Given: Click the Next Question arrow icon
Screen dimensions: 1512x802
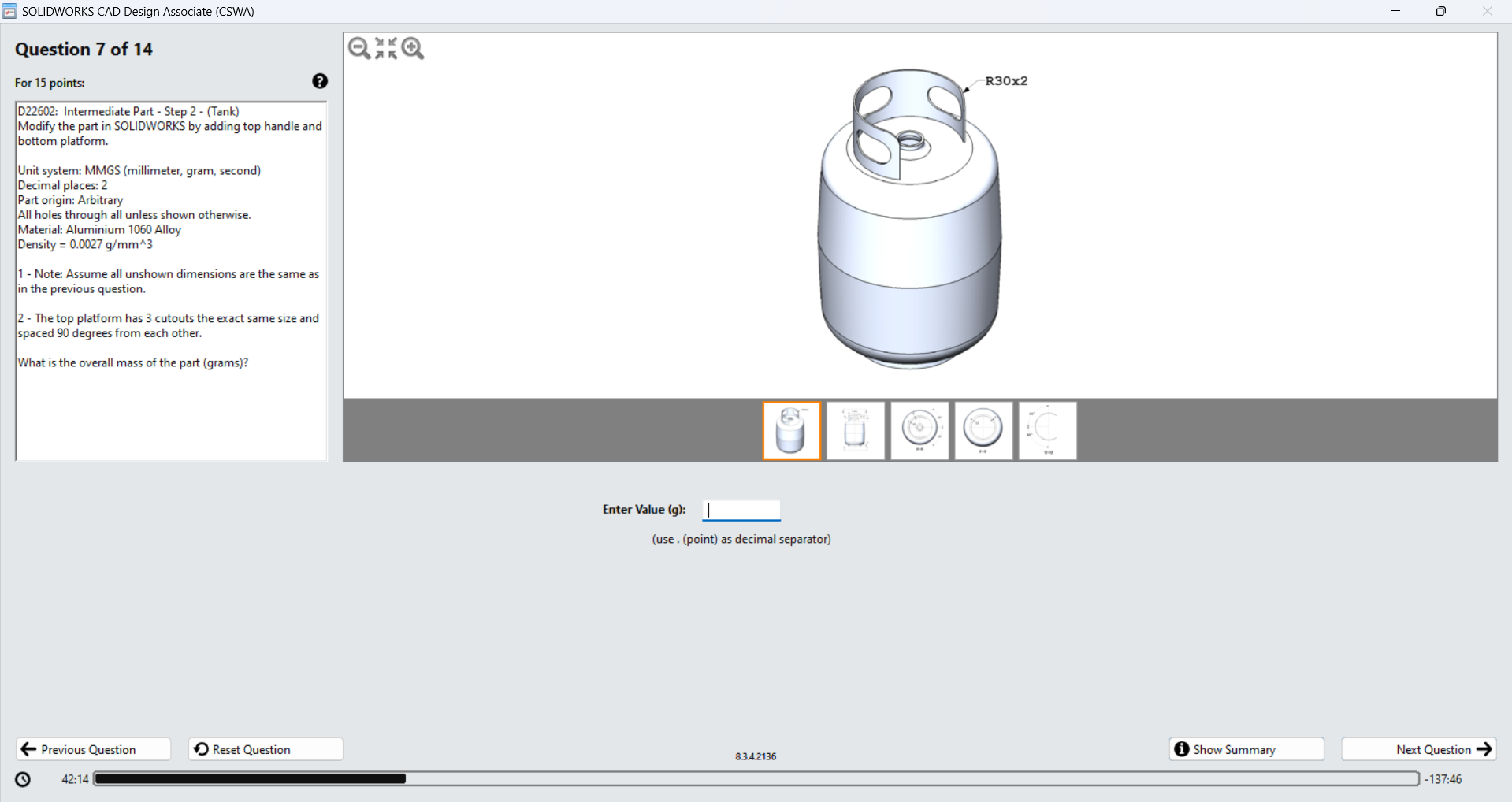Looking at the screenshot, I should pyautogui.click(x=1484, y=748).
